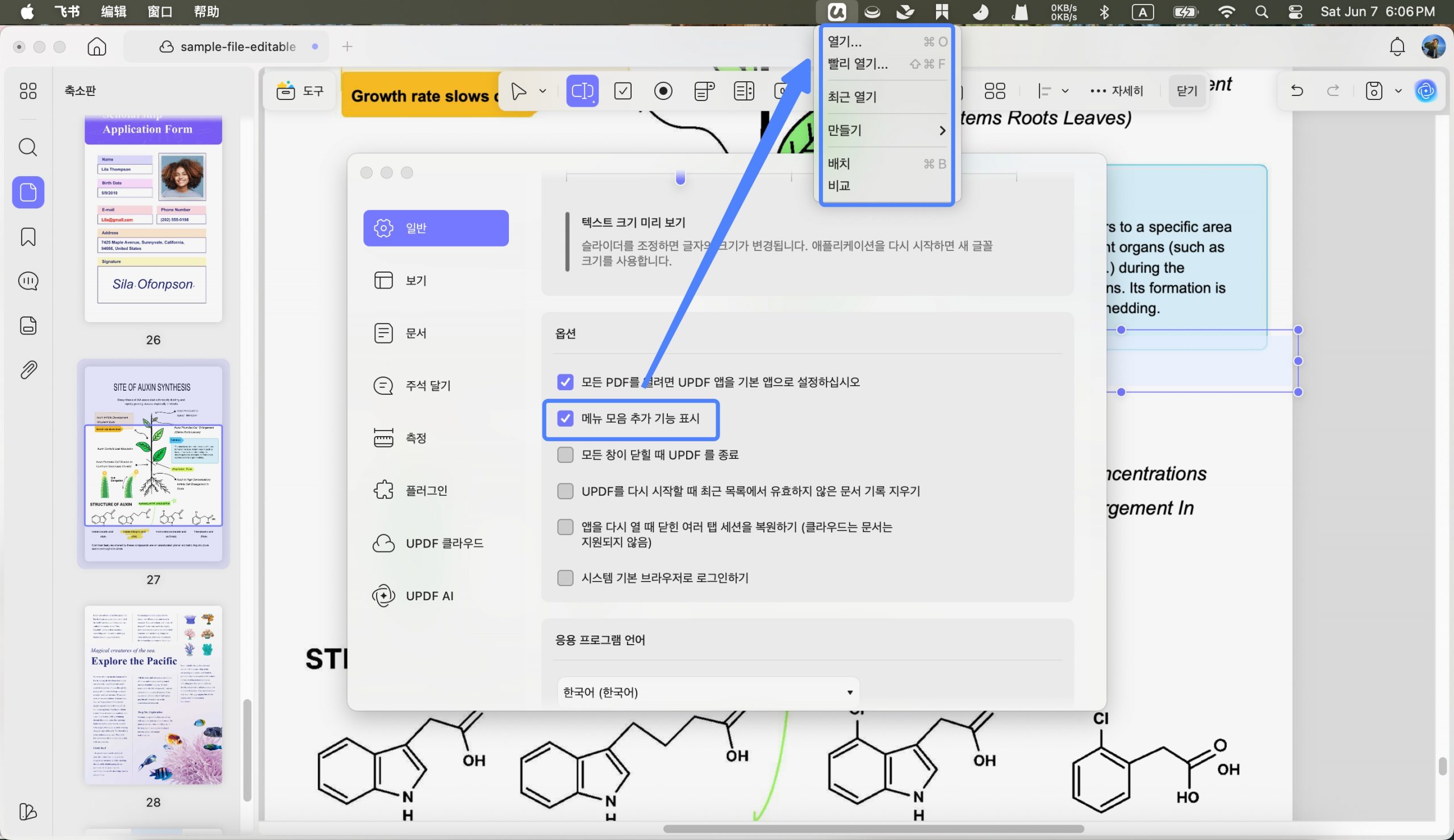The image size is (1454, 840).
Task: Undo the last action
Action: pos(1297,90)
